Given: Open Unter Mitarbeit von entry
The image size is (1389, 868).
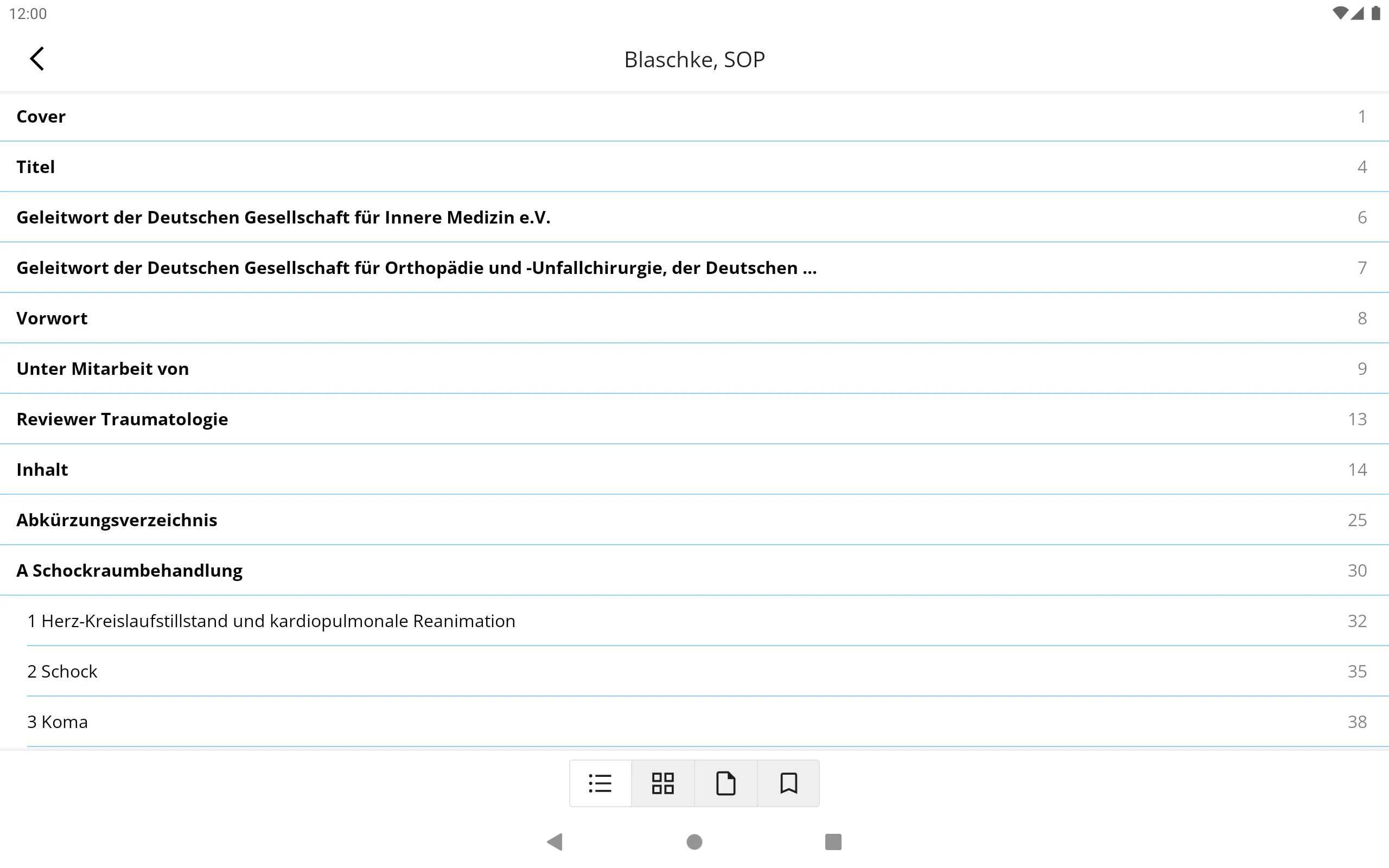Looking at the screenshot, I should coord(694,369).
